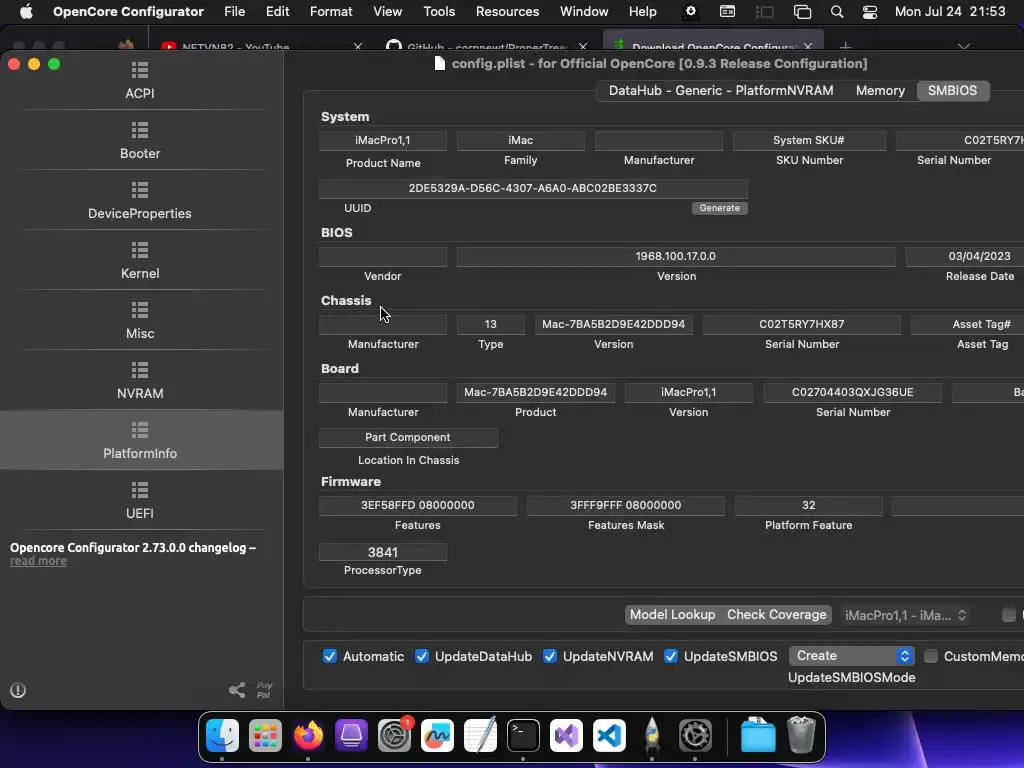Viewport: 1024px width, 768px height.
Task: Open Control Center in menu bar
Action: tap(870, 12)
